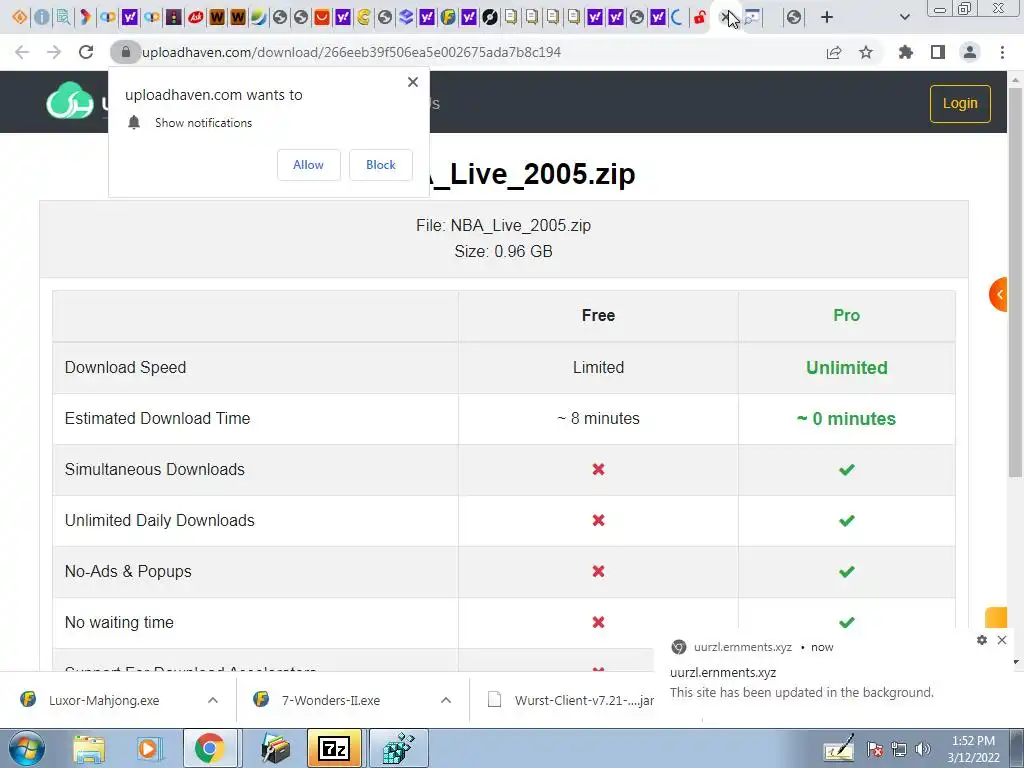
Task: View site information via the padlock icon
Action: pos(125,52)
